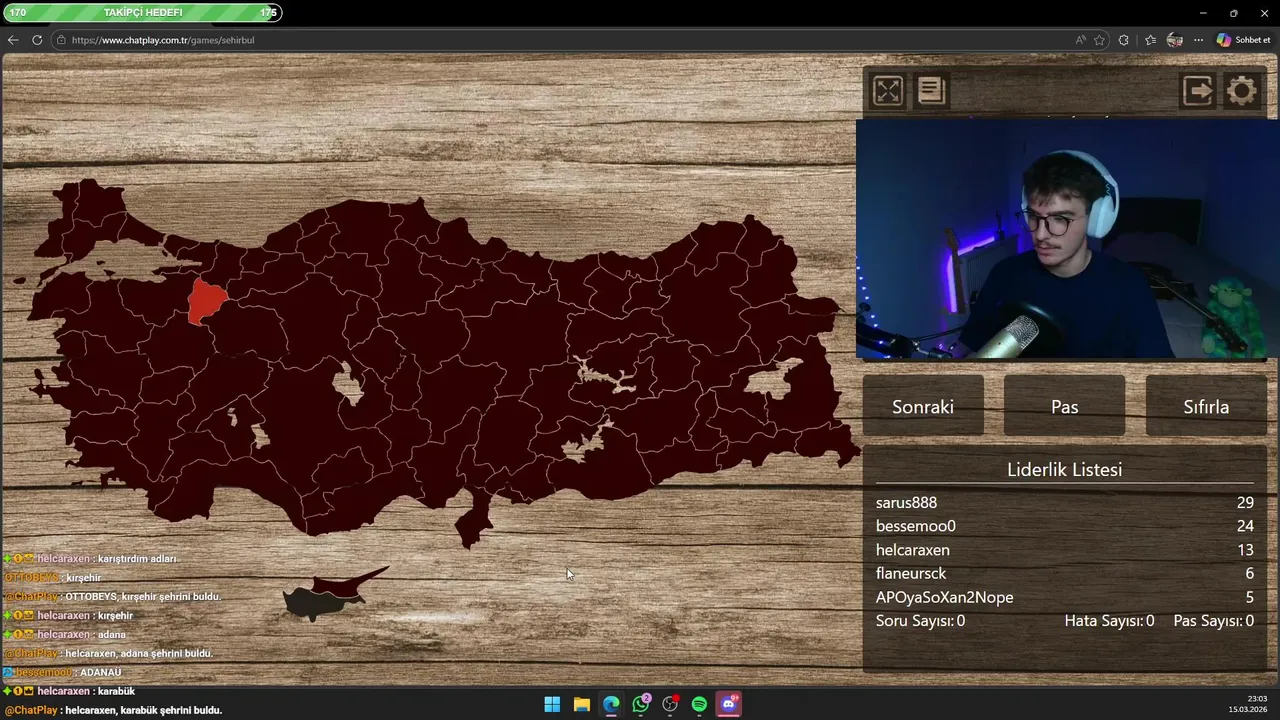
Task: Select bessemoo0 in the leaderboard
Action: click(x=916, y=526)
